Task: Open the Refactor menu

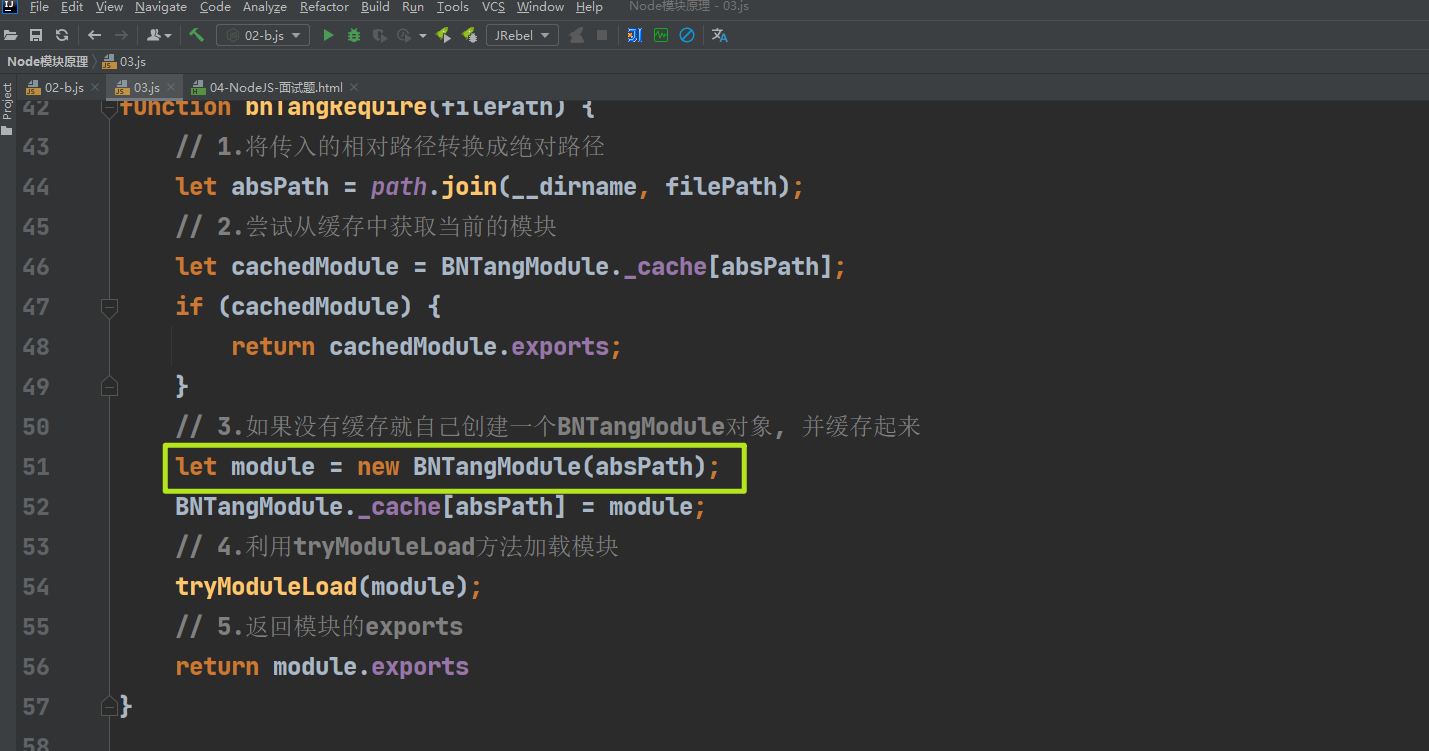Action: [x=324, y=7]
